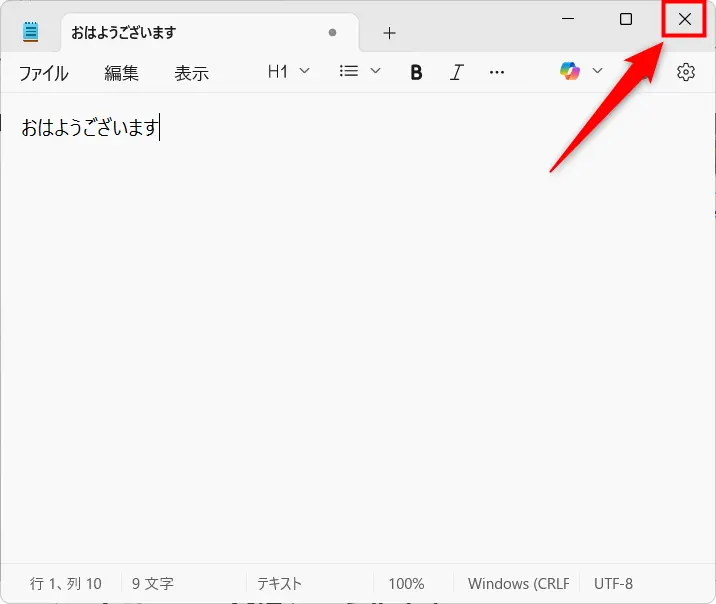Close the Notepad window
Image resolution: width=716 pixels, height=604 pixels.
(x=684, y=19)
